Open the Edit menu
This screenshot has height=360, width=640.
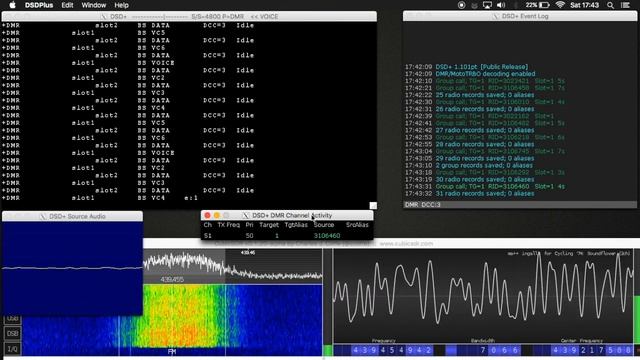tap(67, 5)
